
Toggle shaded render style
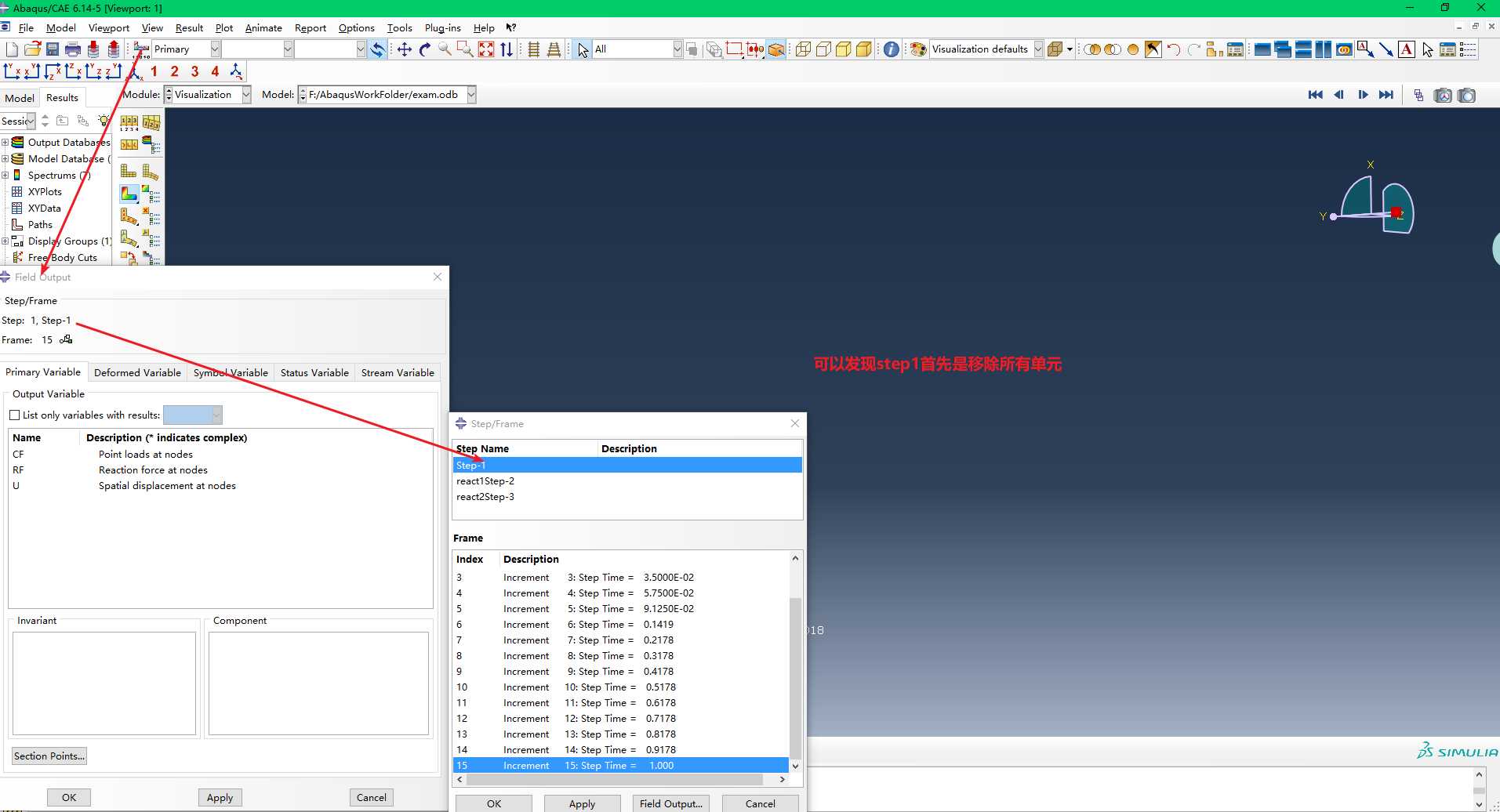click(x=864, y=49)
